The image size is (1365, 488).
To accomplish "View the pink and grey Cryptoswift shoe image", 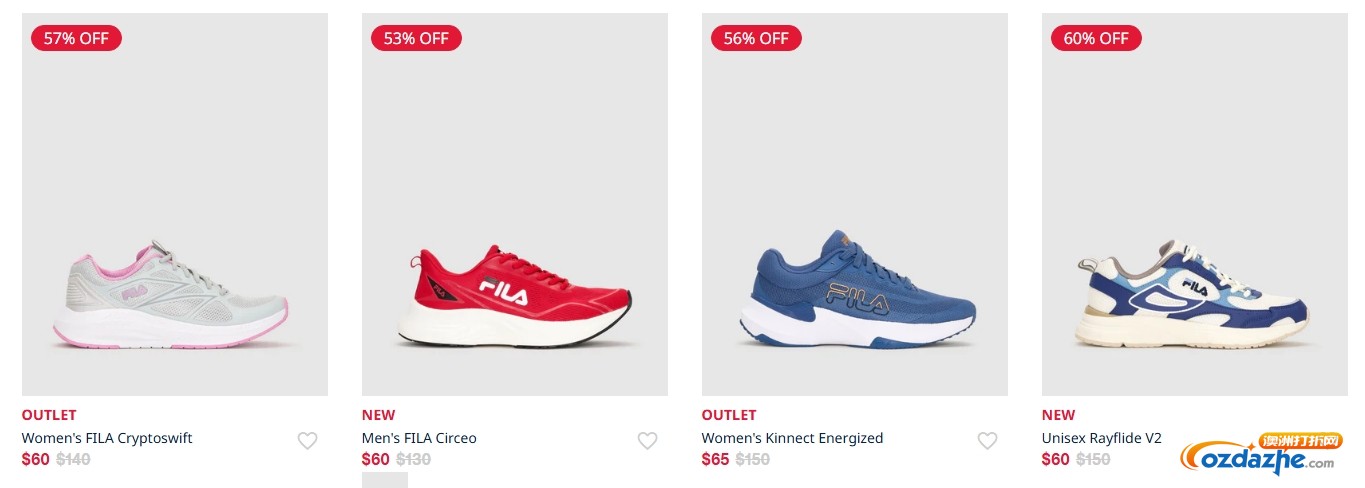I will 170,295.
